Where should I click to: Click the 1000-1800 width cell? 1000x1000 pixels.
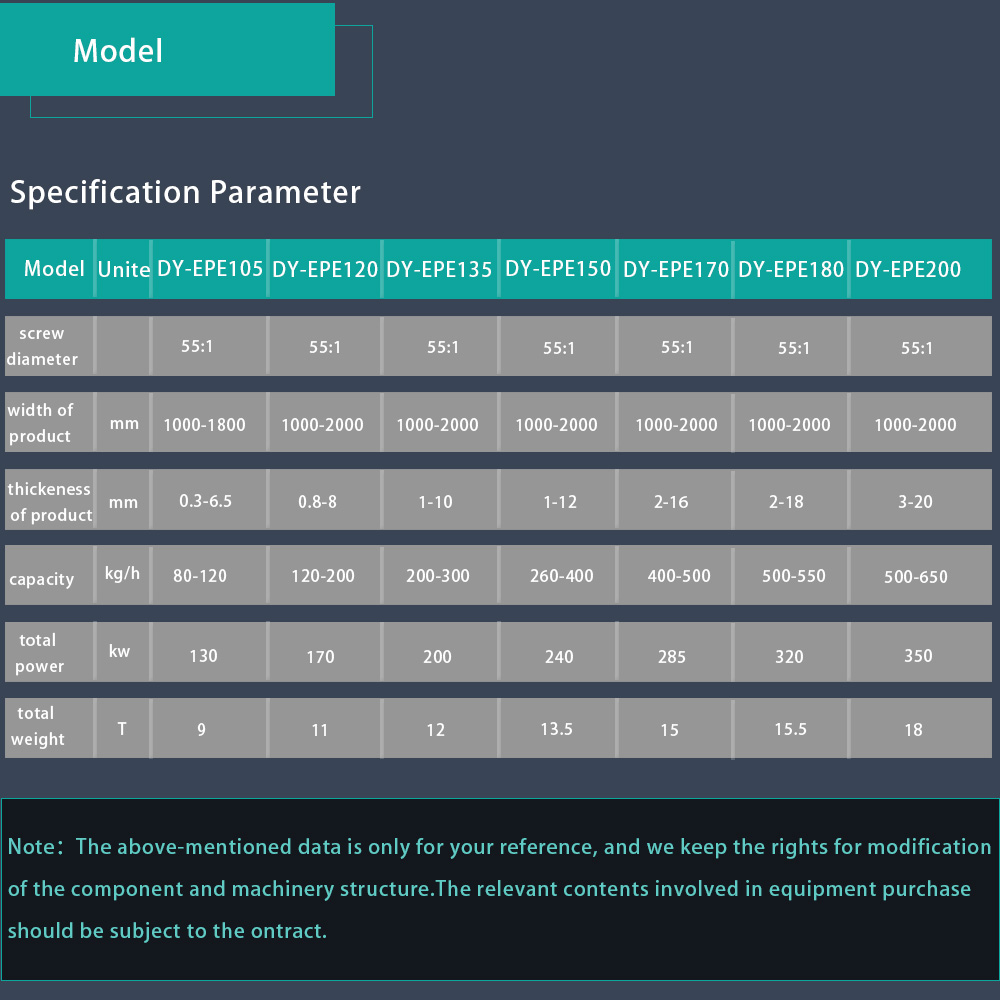pos(205,424)
